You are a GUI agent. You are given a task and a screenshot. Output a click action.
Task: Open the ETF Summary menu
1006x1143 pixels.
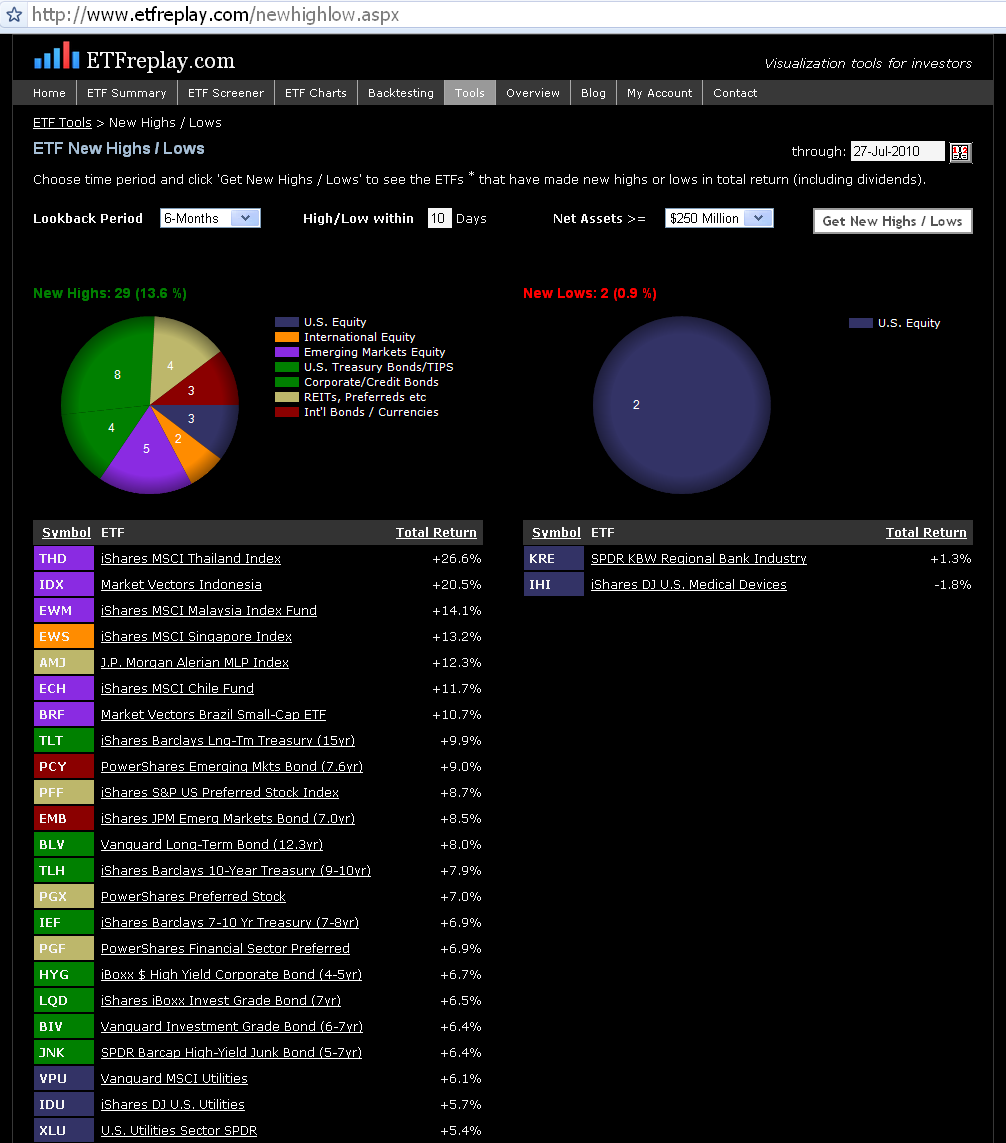tap(126, 93)
